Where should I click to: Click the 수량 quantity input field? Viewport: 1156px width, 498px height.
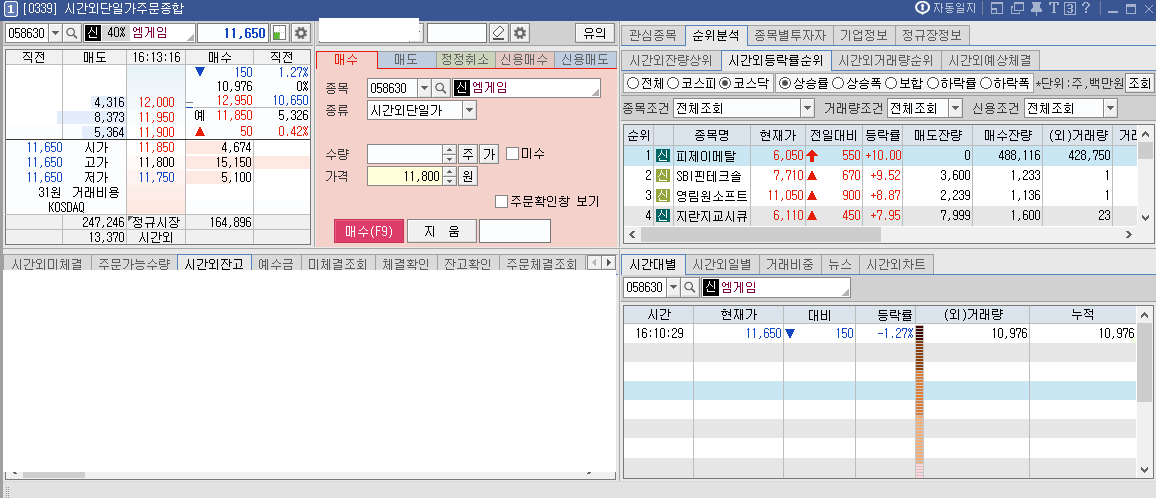[x=405, y=154]
